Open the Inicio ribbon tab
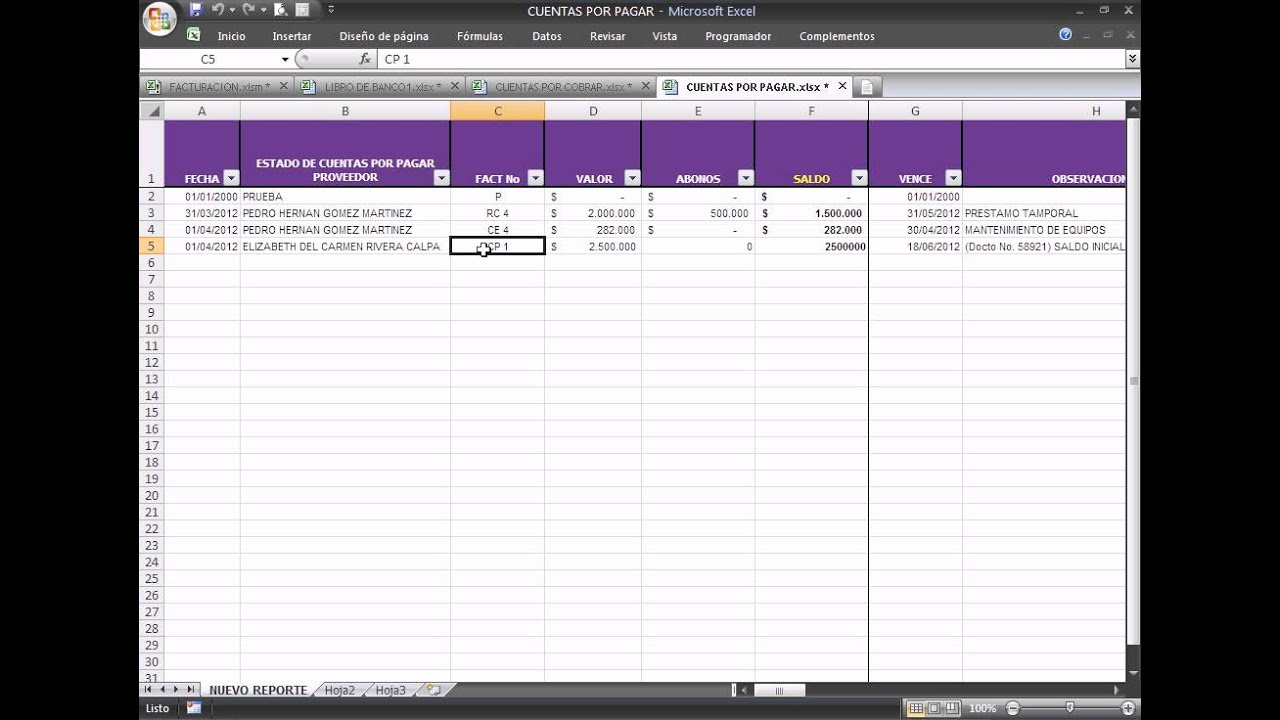 click(x=231, y=36)
